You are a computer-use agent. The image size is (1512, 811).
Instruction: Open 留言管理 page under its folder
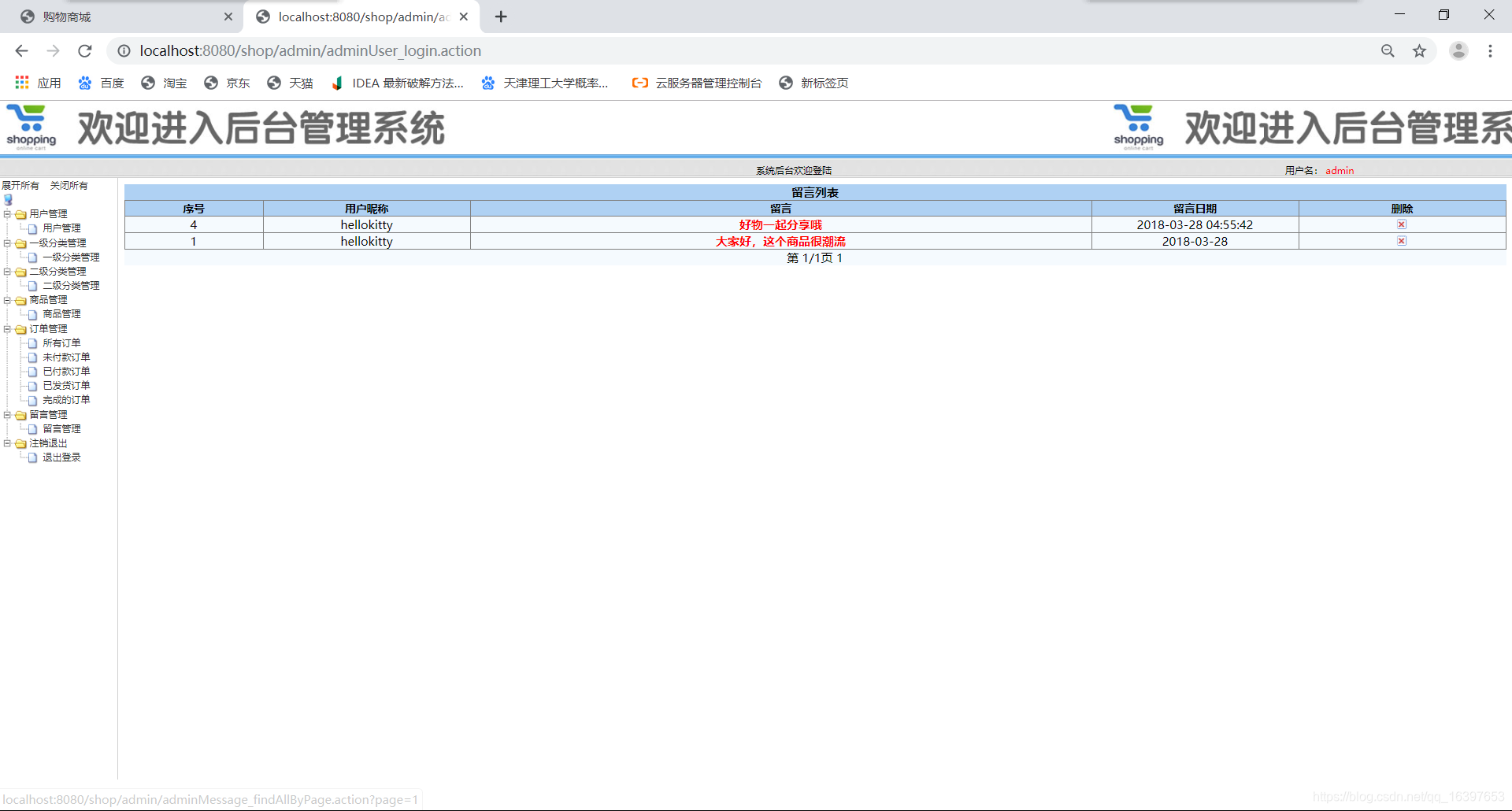pos(61,429)
